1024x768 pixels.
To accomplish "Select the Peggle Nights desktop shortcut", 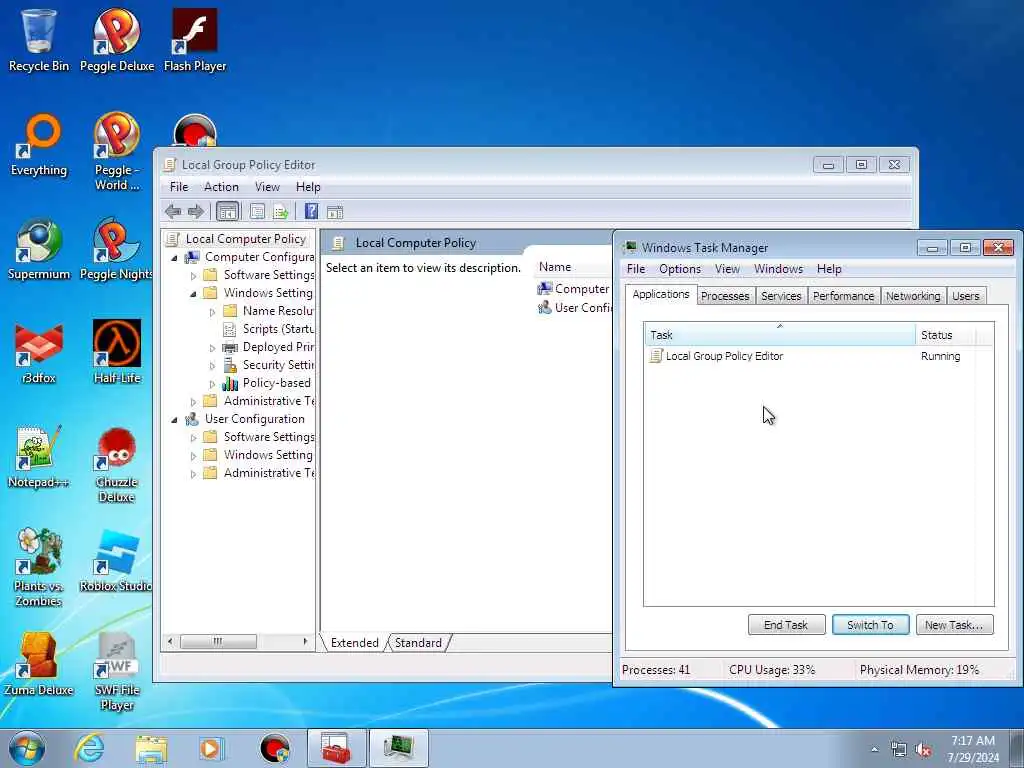I will pos(116,249).
